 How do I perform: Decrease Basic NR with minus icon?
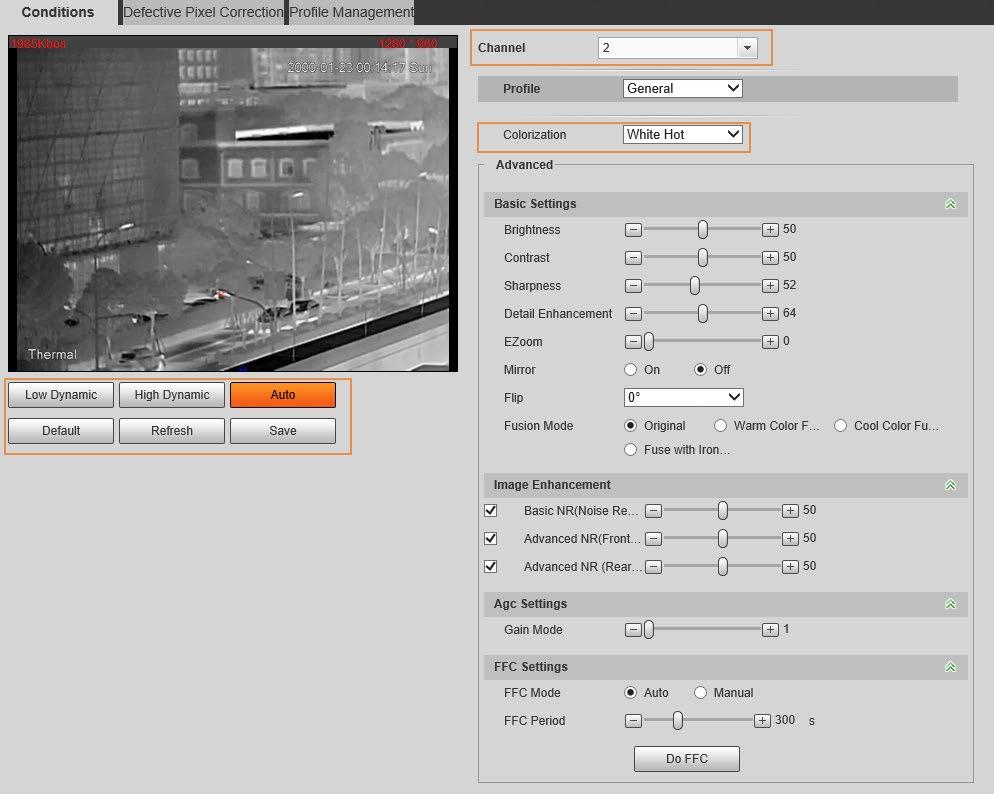(653, 510)
